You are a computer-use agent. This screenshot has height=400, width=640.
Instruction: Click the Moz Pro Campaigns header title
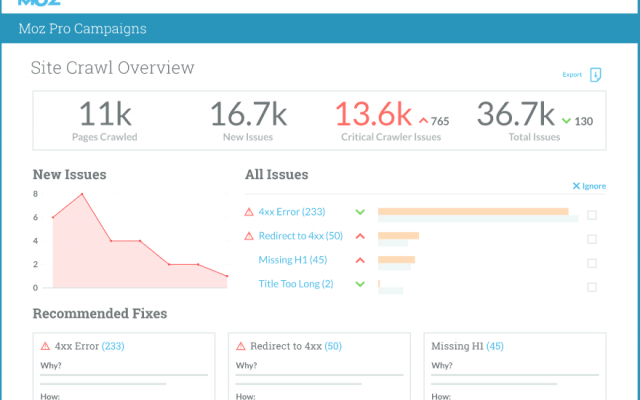coord(82,29)
